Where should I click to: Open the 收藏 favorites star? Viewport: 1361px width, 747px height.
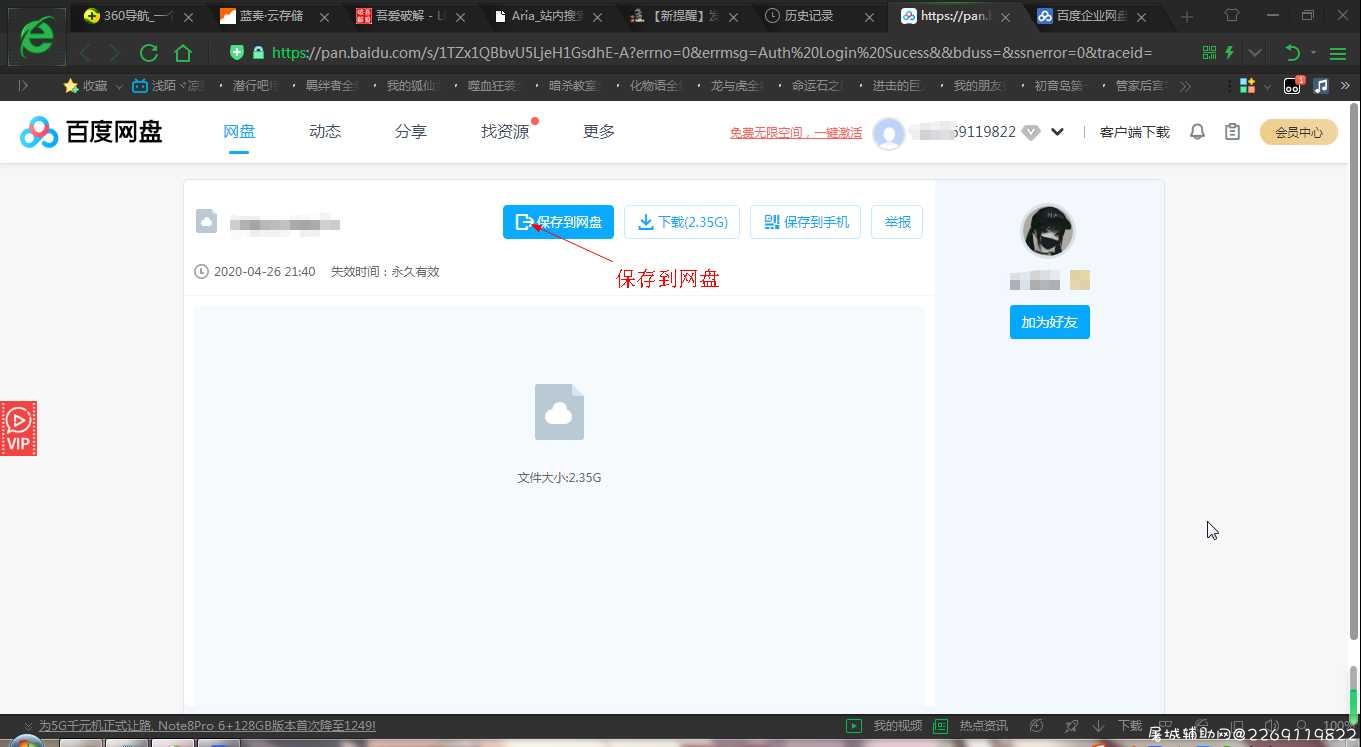[x=71, y=86]
